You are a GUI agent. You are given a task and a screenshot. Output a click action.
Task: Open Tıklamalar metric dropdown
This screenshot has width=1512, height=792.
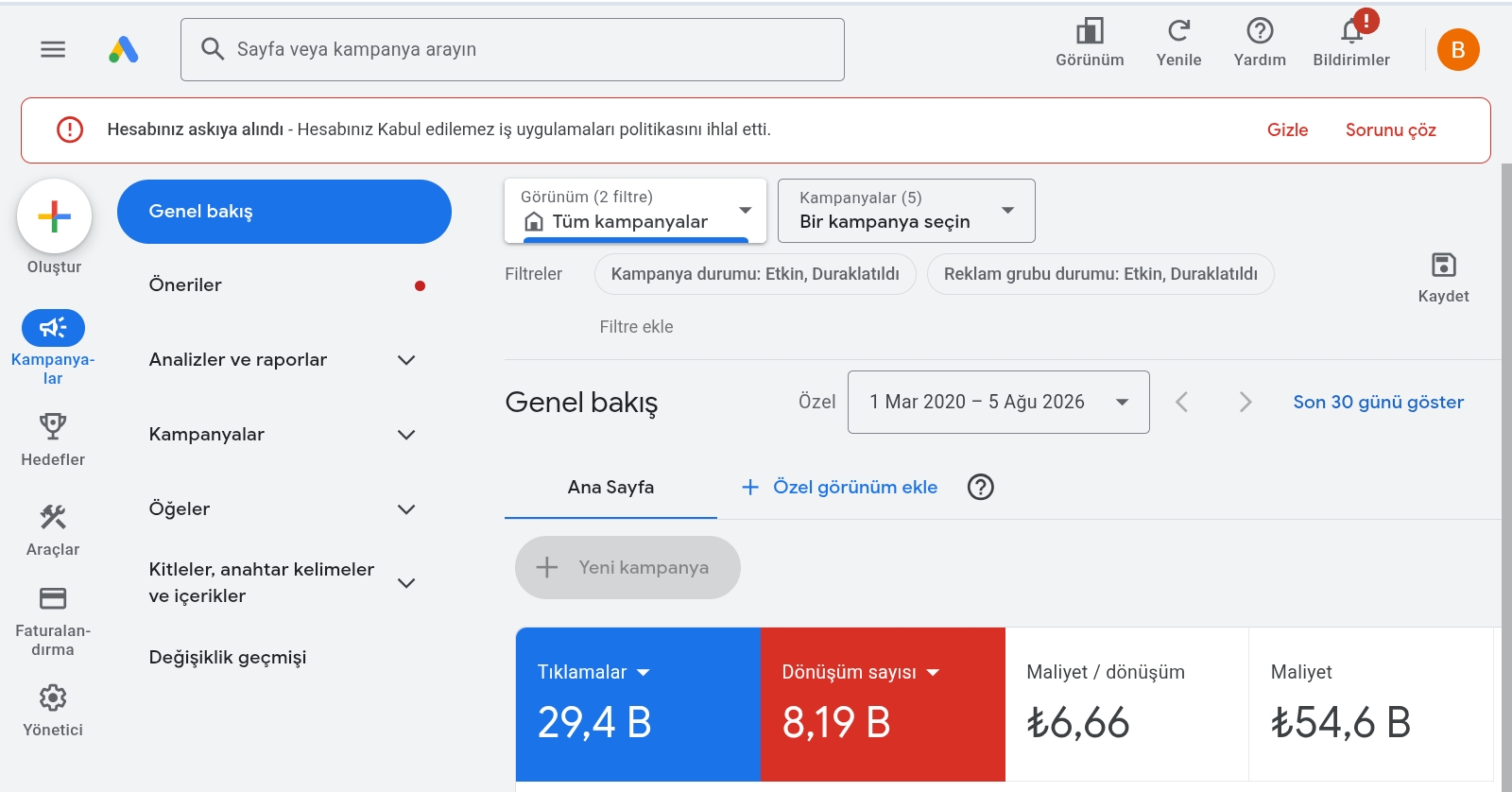click(x=594, y=672)
